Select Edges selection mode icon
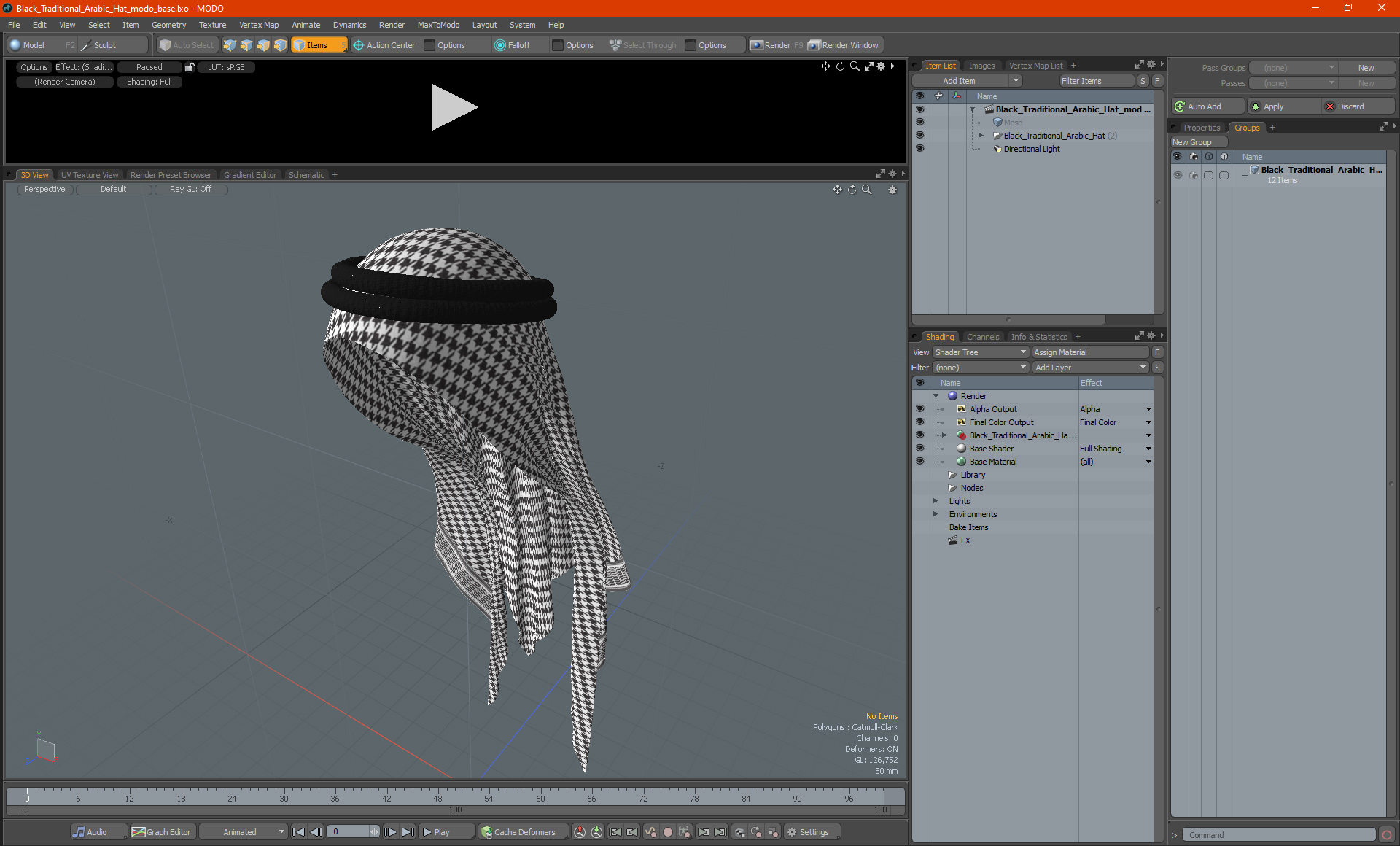The width and height of the screenshot is (1400, 846). click(x=246, y=45)
